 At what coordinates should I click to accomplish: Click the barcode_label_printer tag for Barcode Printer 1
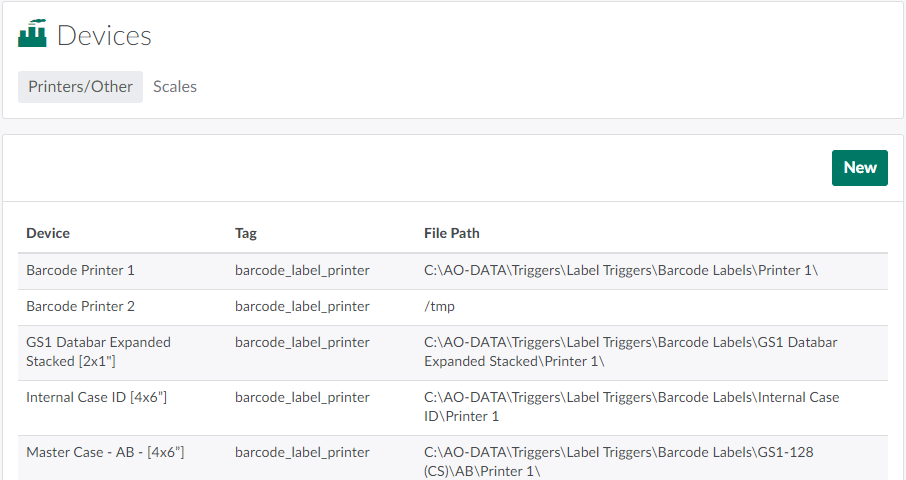pyautogui.click(x=302, y=270)
